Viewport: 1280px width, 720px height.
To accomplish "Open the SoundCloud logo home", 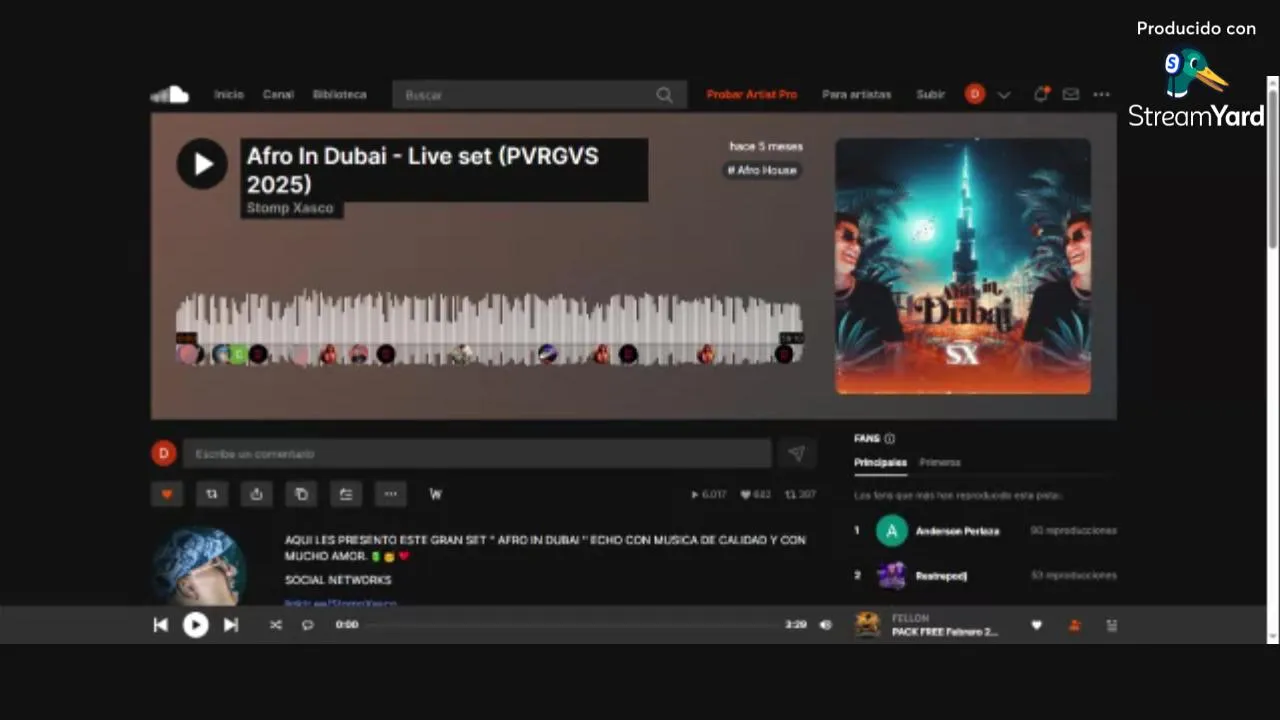I will click(170, 95).
